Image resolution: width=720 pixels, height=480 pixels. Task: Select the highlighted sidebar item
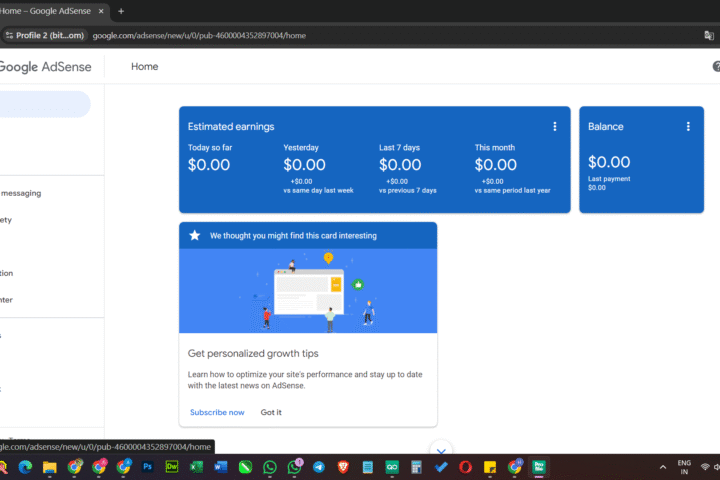pos(45,104)
